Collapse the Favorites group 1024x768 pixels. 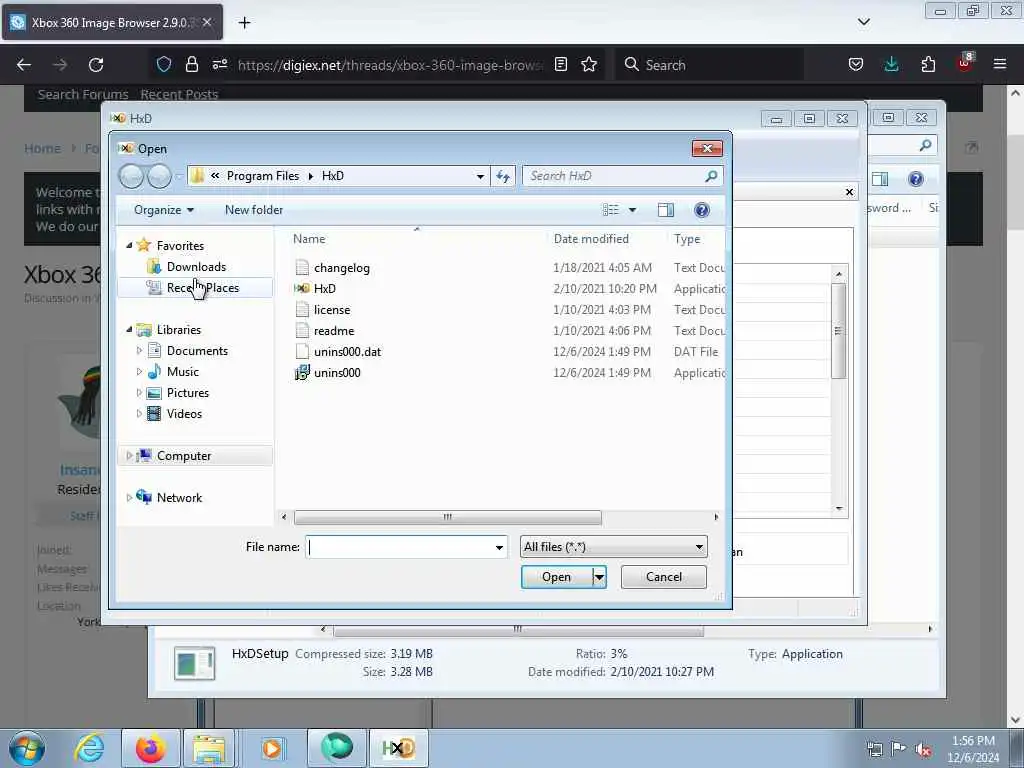(x=129, y=246)
